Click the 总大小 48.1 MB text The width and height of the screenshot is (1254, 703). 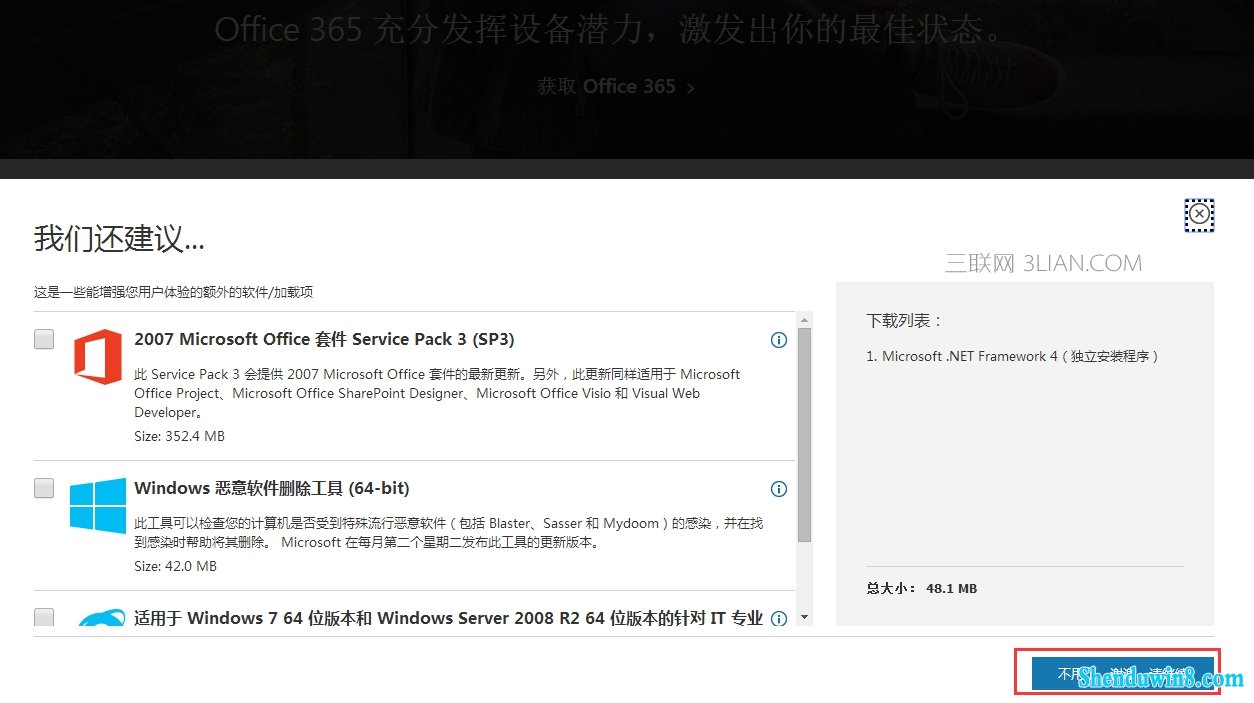(921, 588)
